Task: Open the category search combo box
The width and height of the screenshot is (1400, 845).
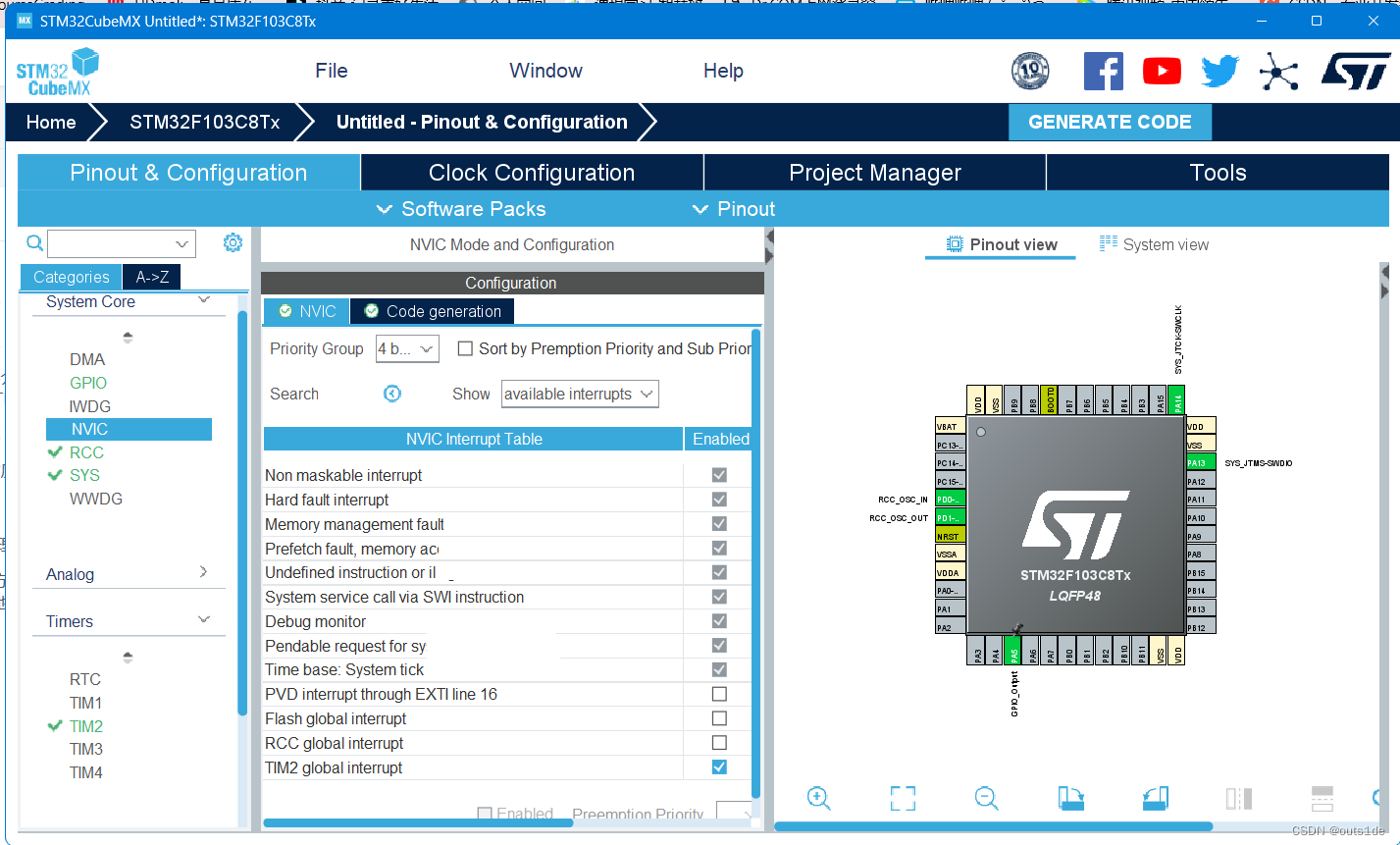Action: 122,243
